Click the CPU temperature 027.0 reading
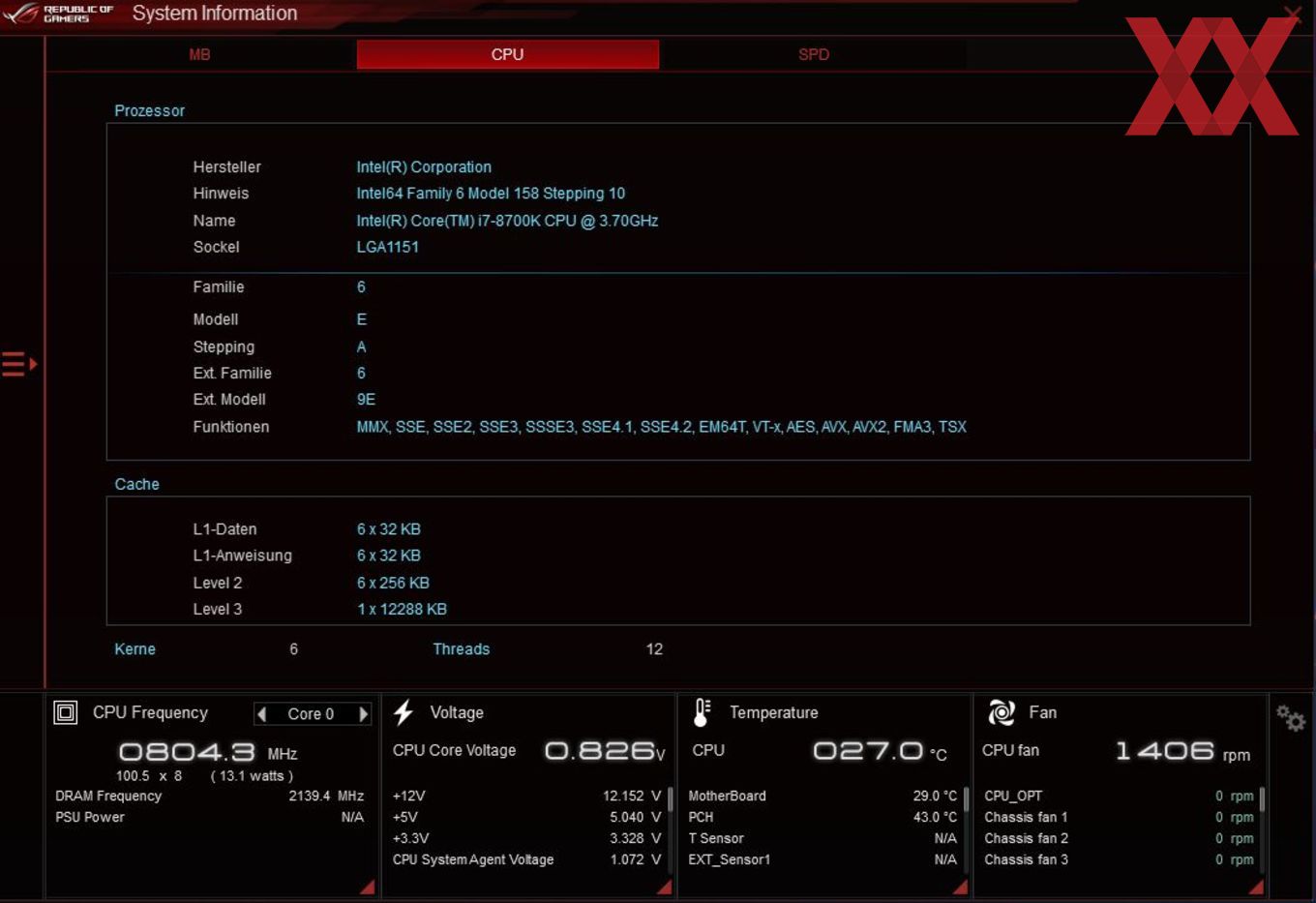1316x903 pixels. (879, 751)
